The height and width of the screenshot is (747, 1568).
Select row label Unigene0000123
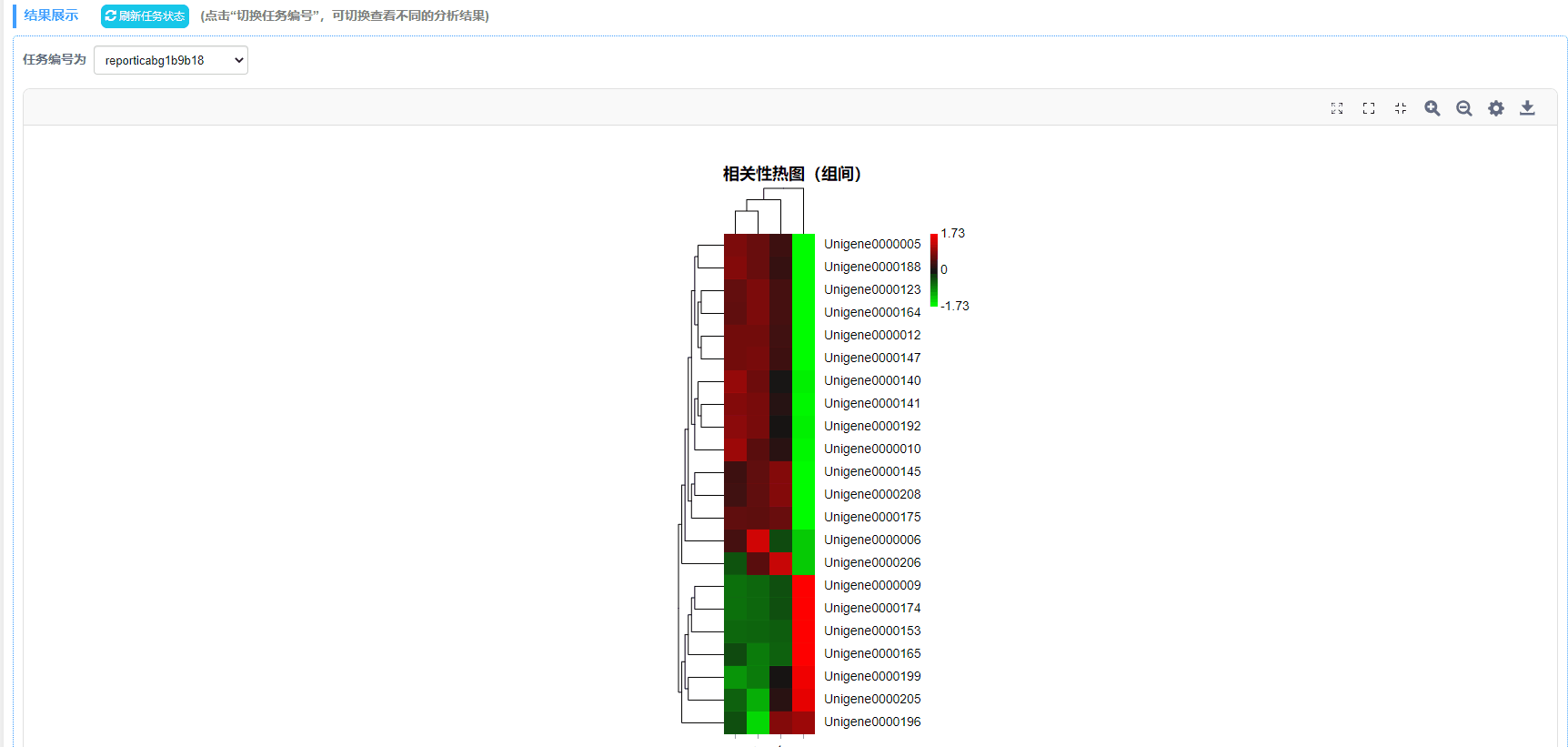(x=872, y=289)
